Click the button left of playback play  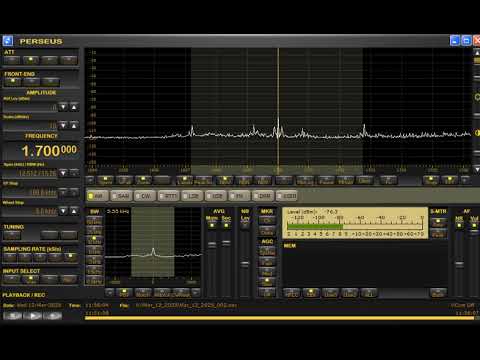tap(12, 315)
